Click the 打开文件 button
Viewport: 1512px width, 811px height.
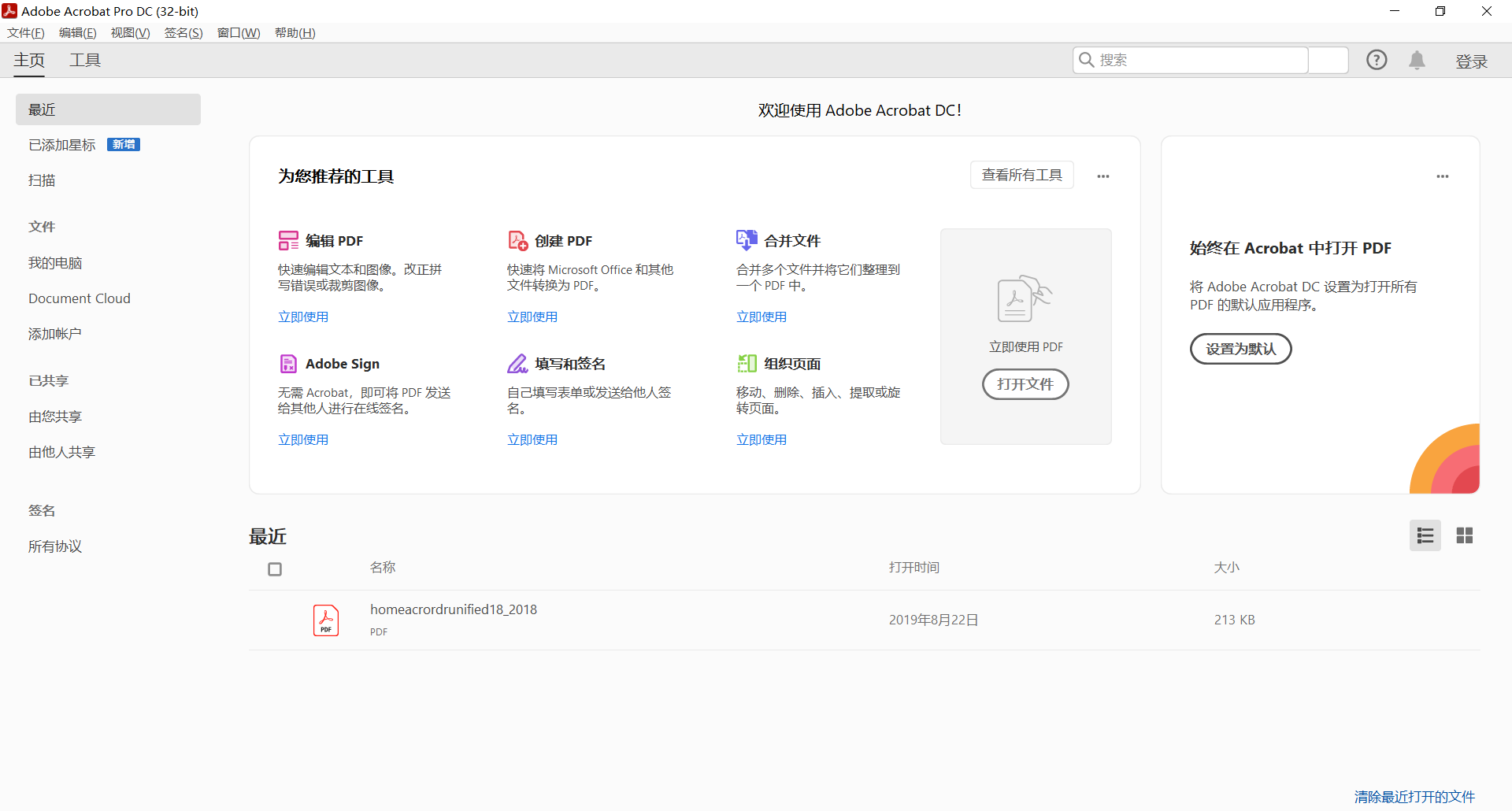pos(1025,384)
